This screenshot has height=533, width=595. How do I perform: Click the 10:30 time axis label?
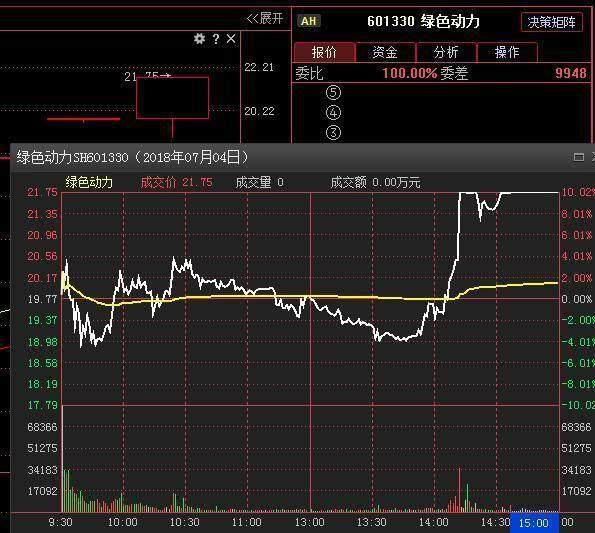pos(184,522)
